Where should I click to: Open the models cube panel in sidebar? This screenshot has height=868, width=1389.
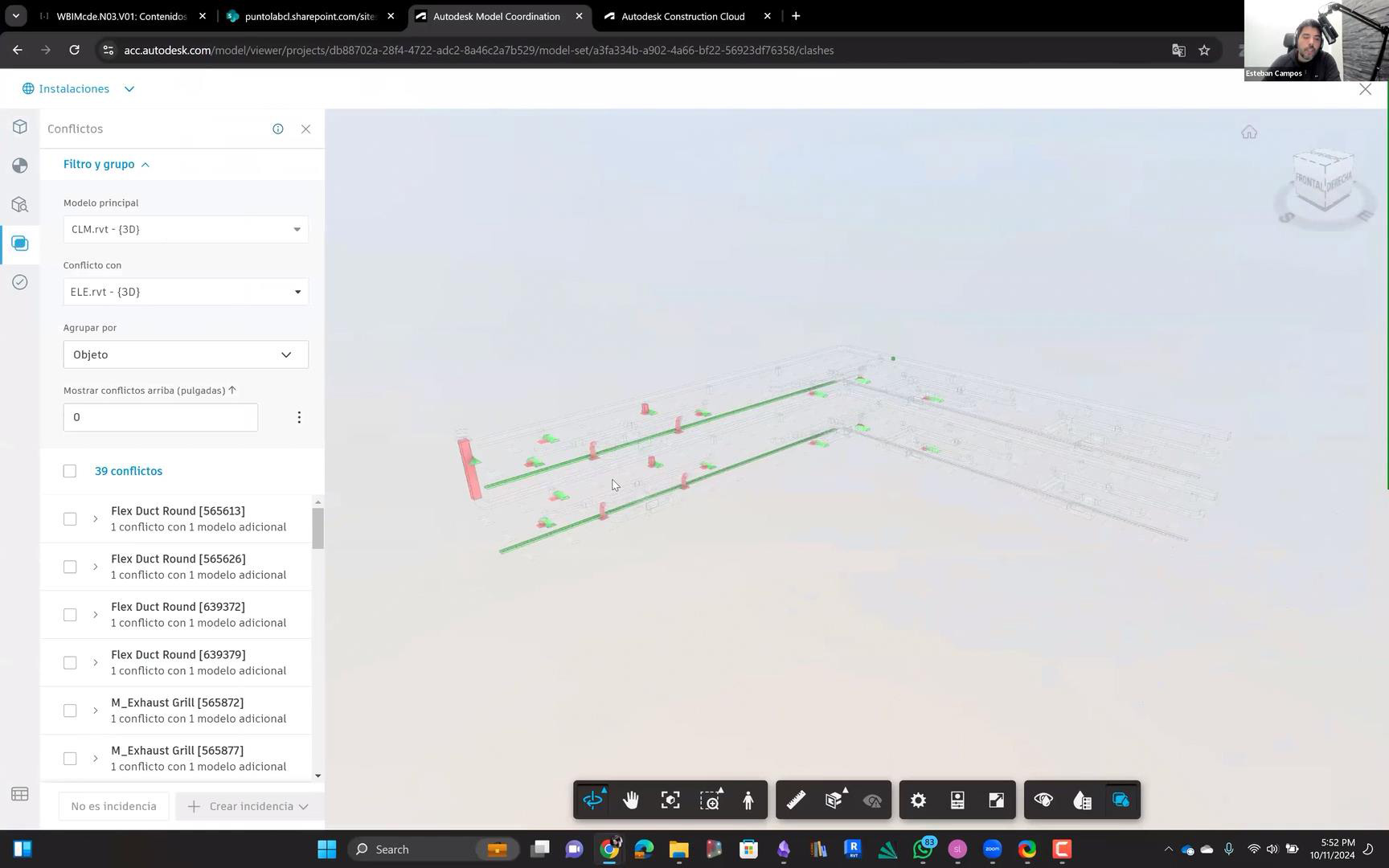tap(20, 127)
